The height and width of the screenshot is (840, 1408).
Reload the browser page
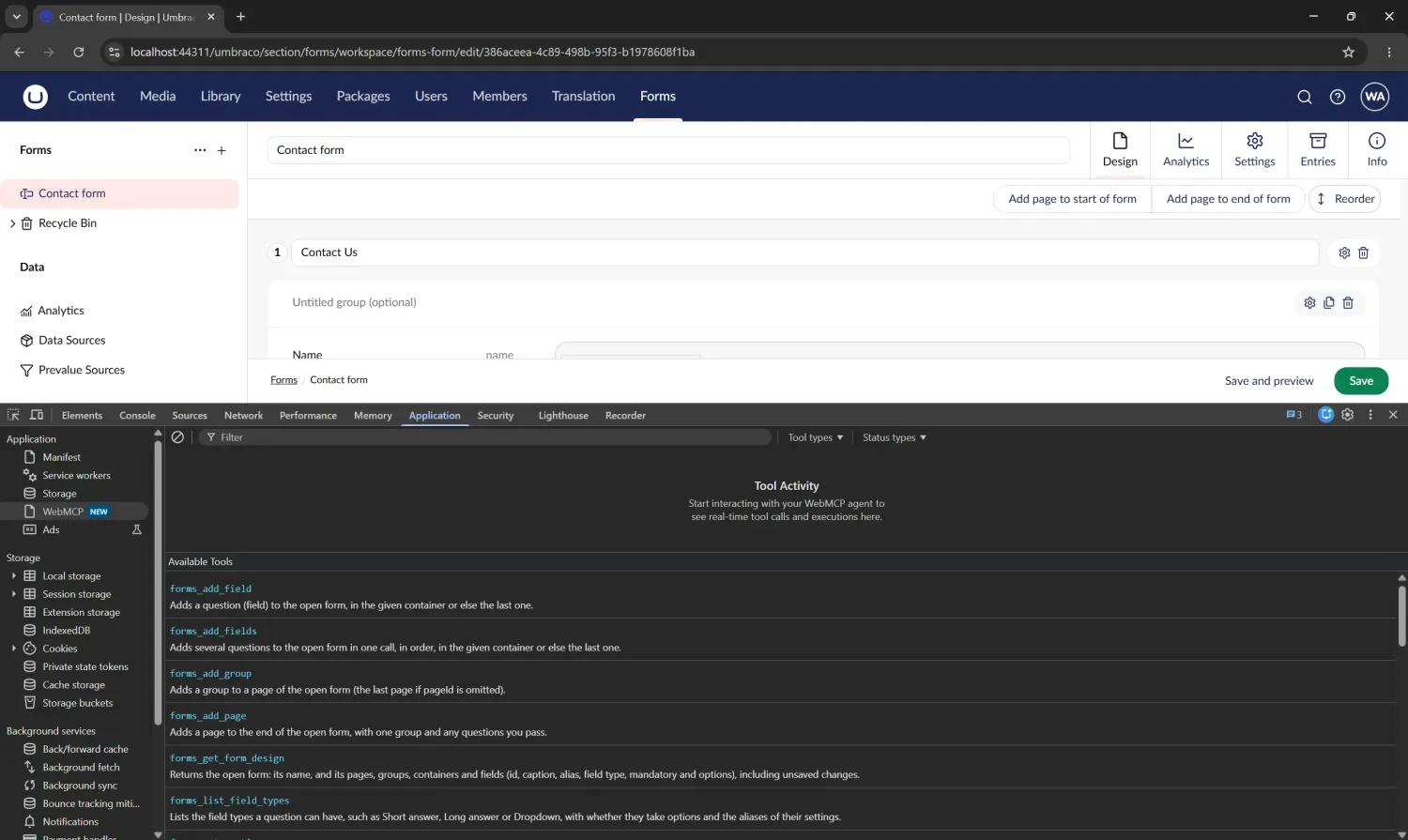[79, 53]
